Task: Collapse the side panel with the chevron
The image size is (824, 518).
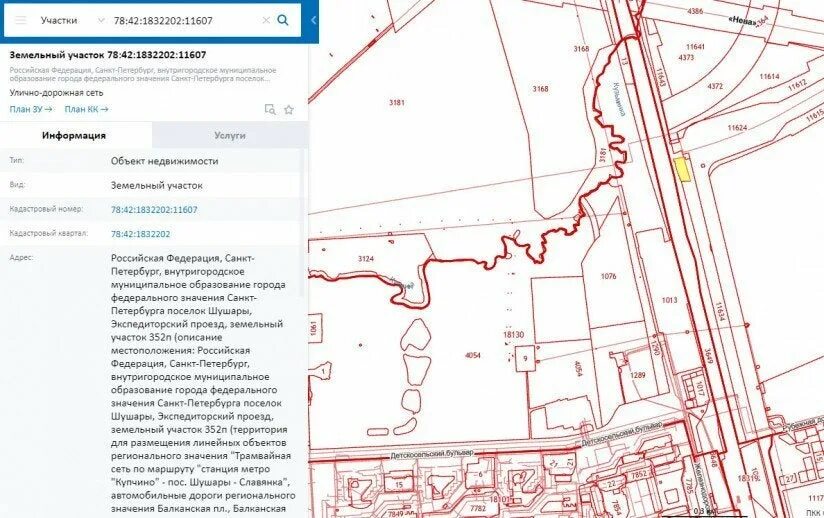Action: coord(313,20)
